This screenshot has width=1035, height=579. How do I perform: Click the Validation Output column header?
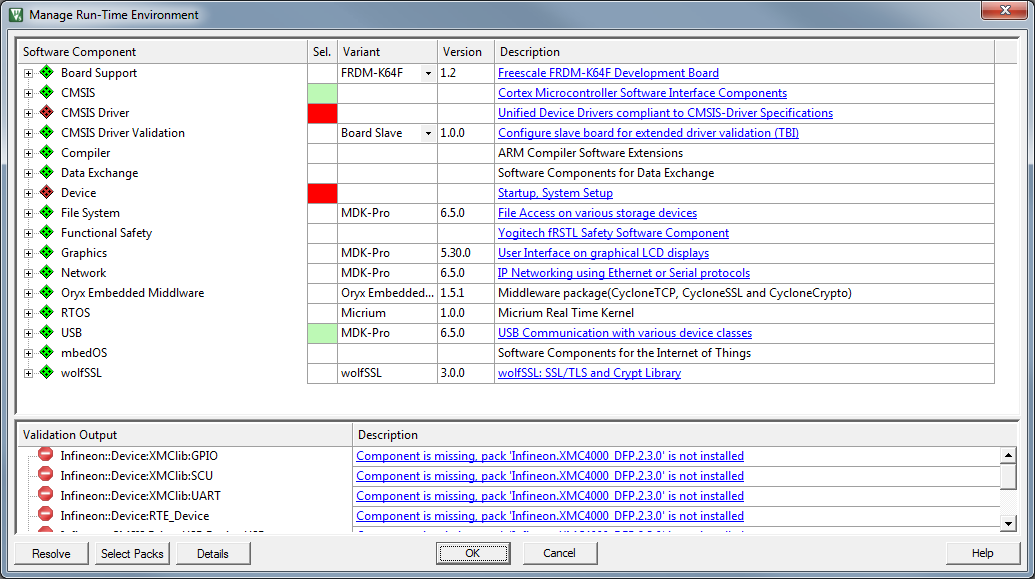pos(185,435)
